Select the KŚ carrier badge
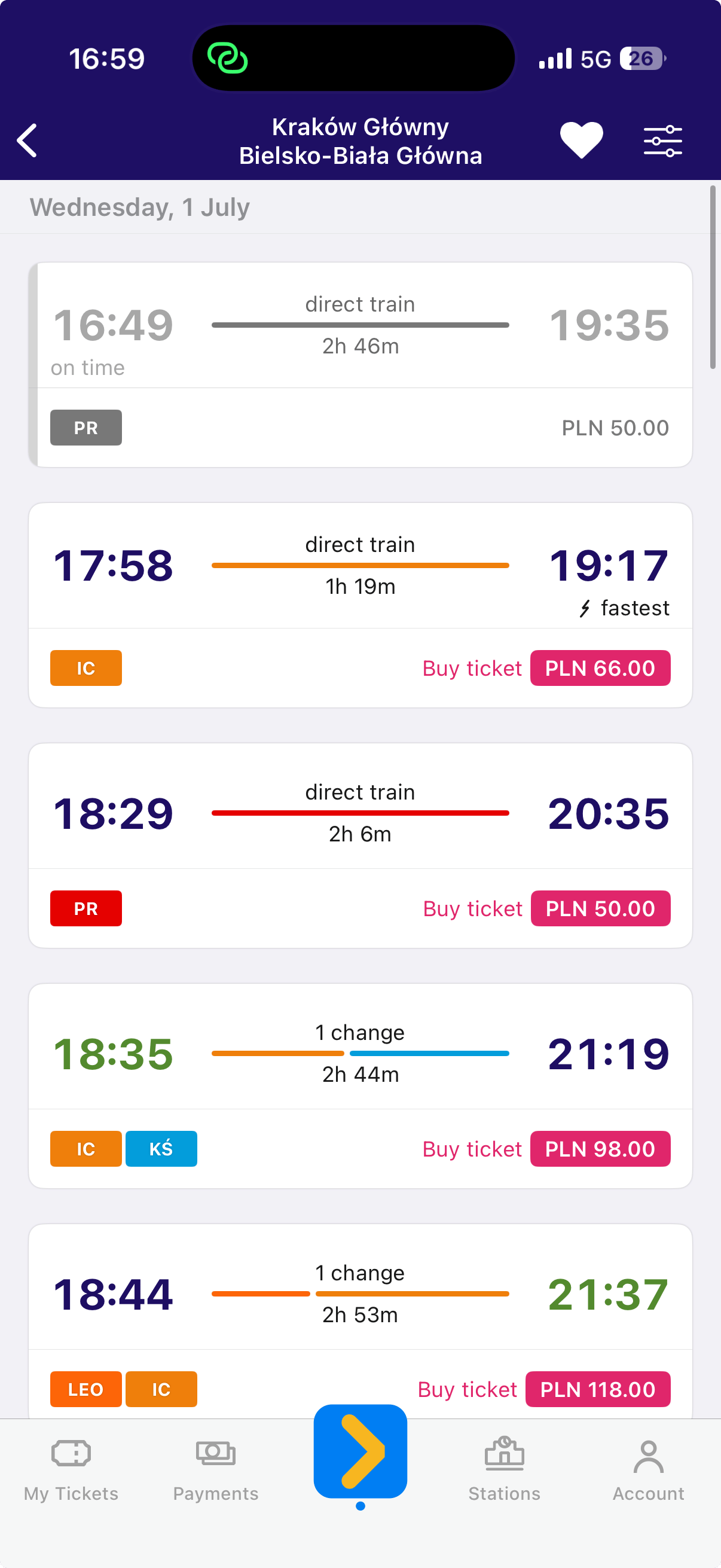This screenshot has height=1568, width=721. (161, 1149)
